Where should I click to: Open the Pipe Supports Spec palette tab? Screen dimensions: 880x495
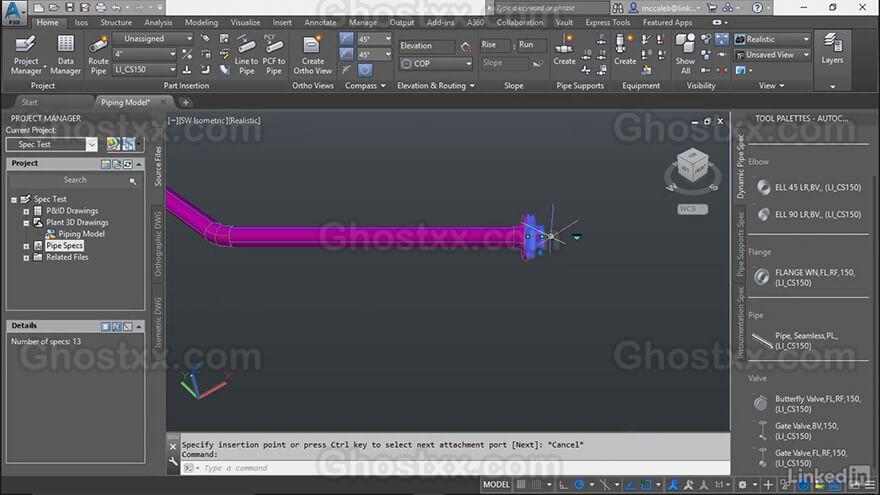point(740,244)
